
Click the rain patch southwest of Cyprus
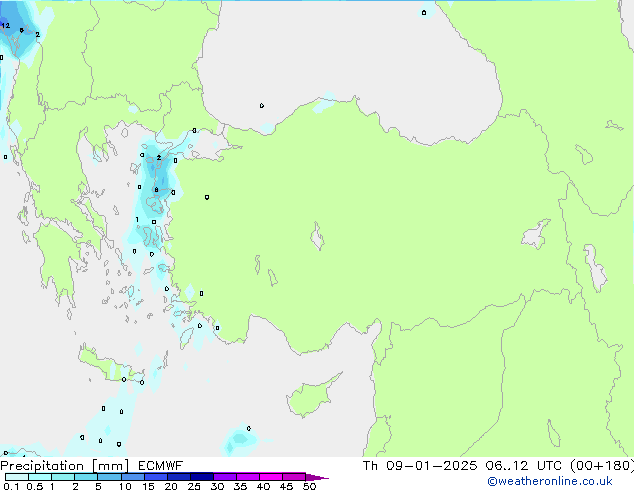pyautogui.click(x=240, y=438)
